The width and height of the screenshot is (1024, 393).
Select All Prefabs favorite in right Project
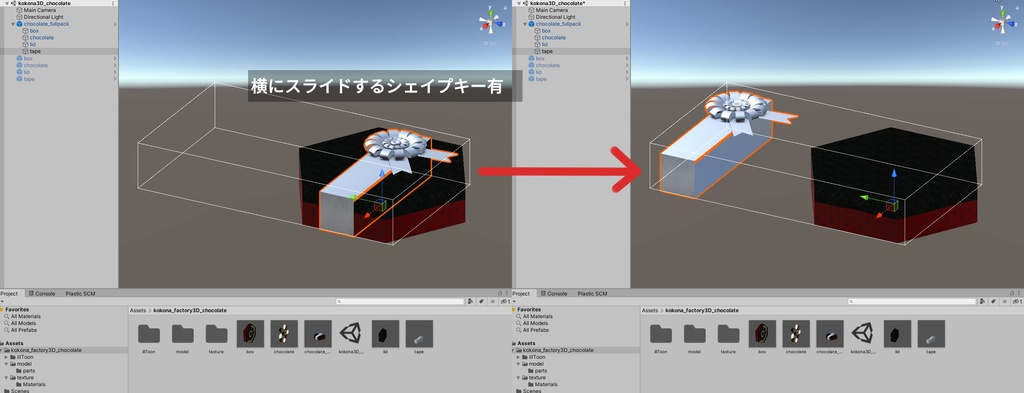tap(536, 330)
